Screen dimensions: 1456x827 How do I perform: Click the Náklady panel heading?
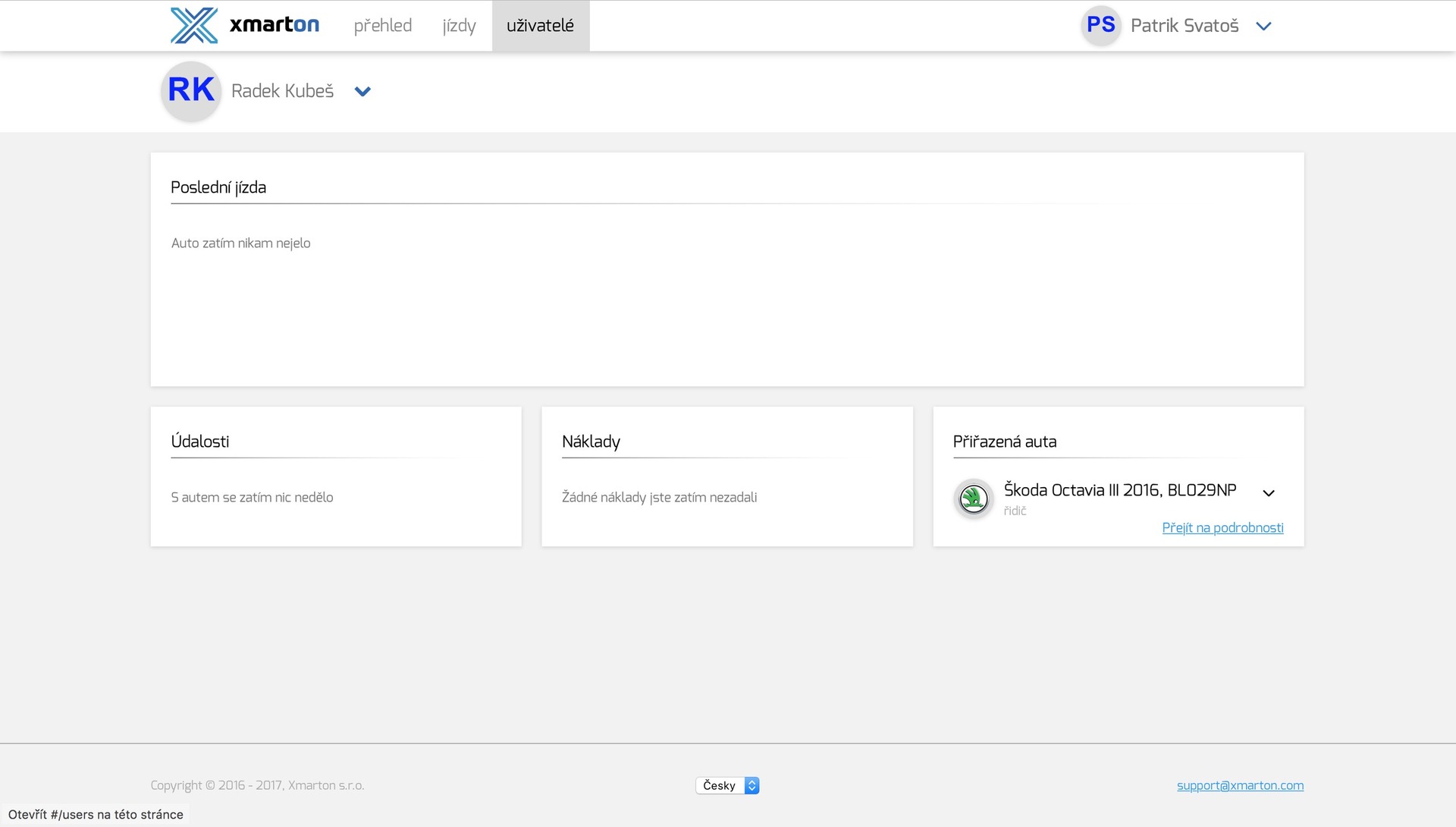pos(591,442)
